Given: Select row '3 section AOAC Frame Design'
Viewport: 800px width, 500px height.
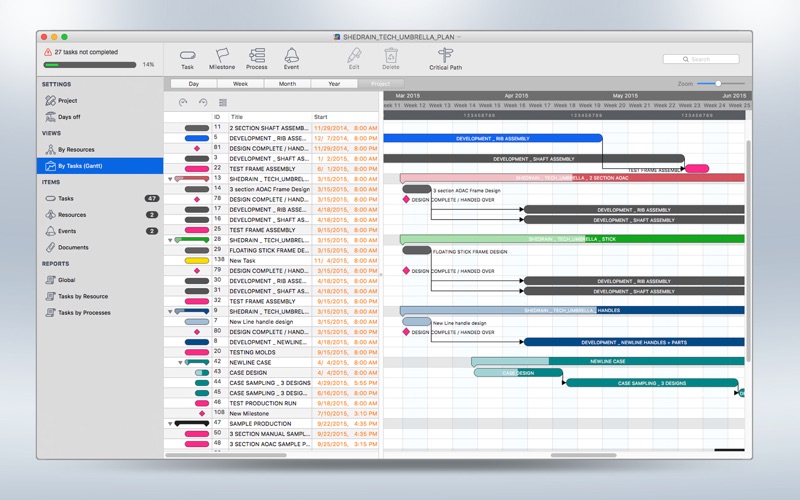Looking at the screenshot, I should [x=271, y=189].
